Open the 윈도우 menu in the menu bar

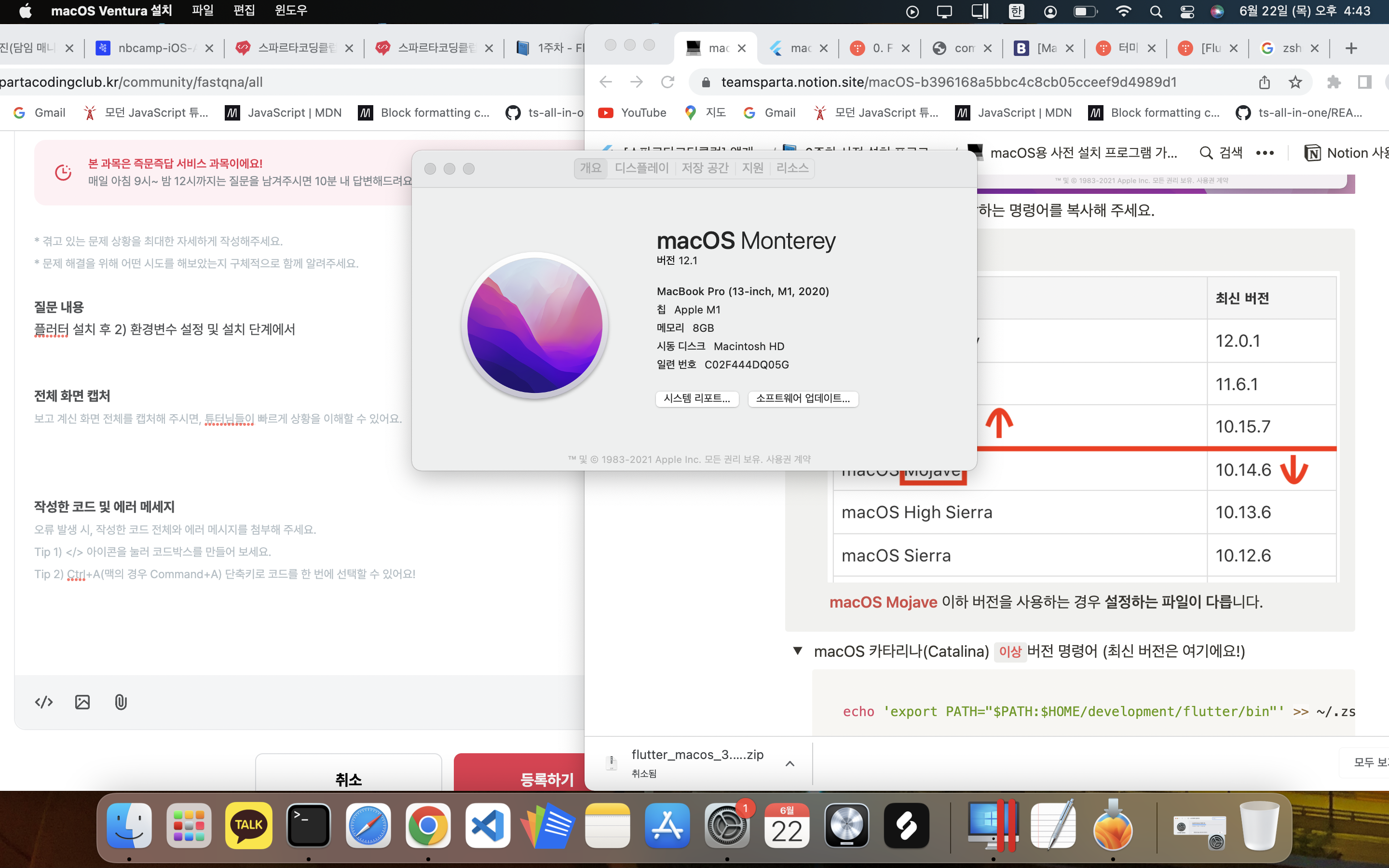pos(291,11)
